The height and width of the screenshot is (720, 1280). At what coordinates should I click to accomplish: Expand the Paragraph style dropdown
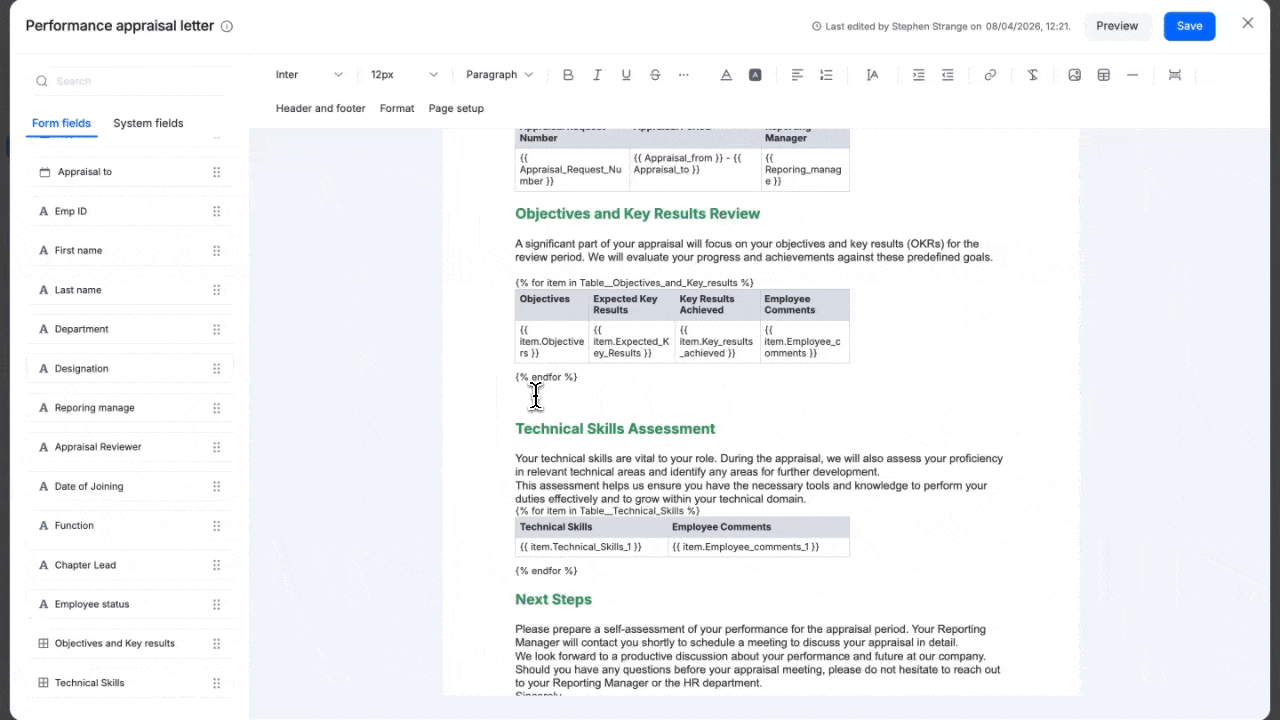point(499,75)
